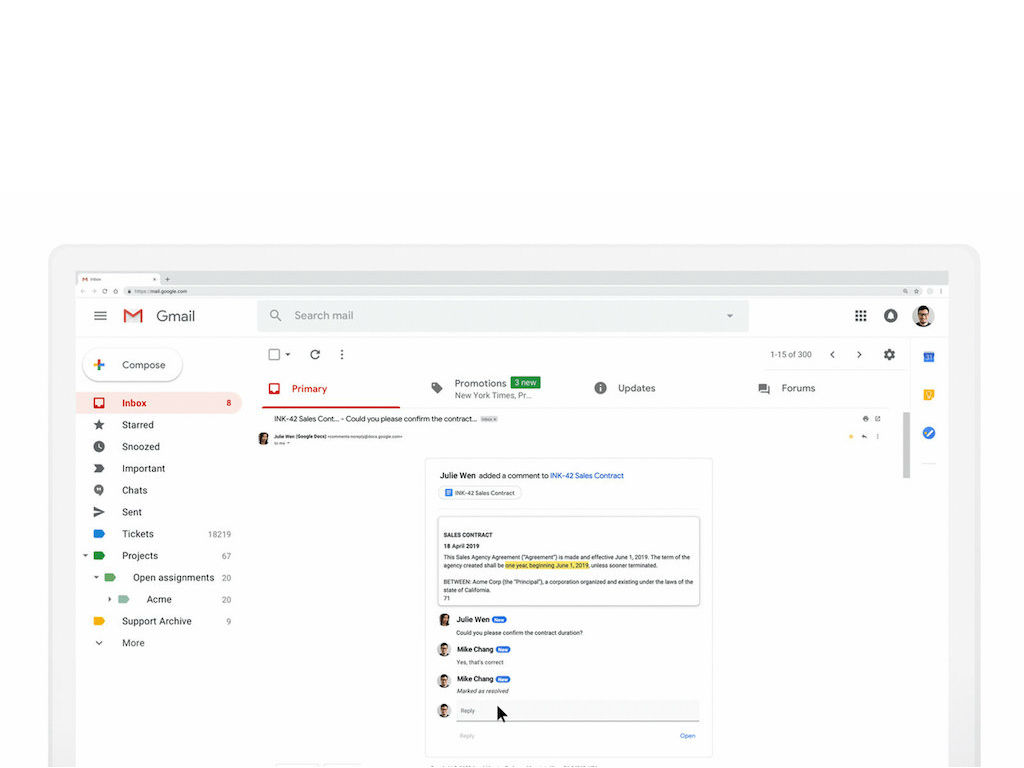Expand the Acme sublabel
The height and width of the screenshot is (768, 1024).
(x=110, y=599)
